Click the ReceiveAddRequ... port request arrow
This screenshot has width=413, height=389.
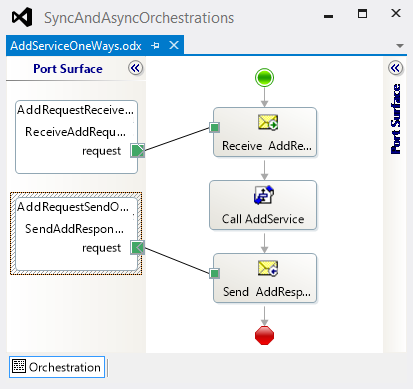click(x=137, y=151)
